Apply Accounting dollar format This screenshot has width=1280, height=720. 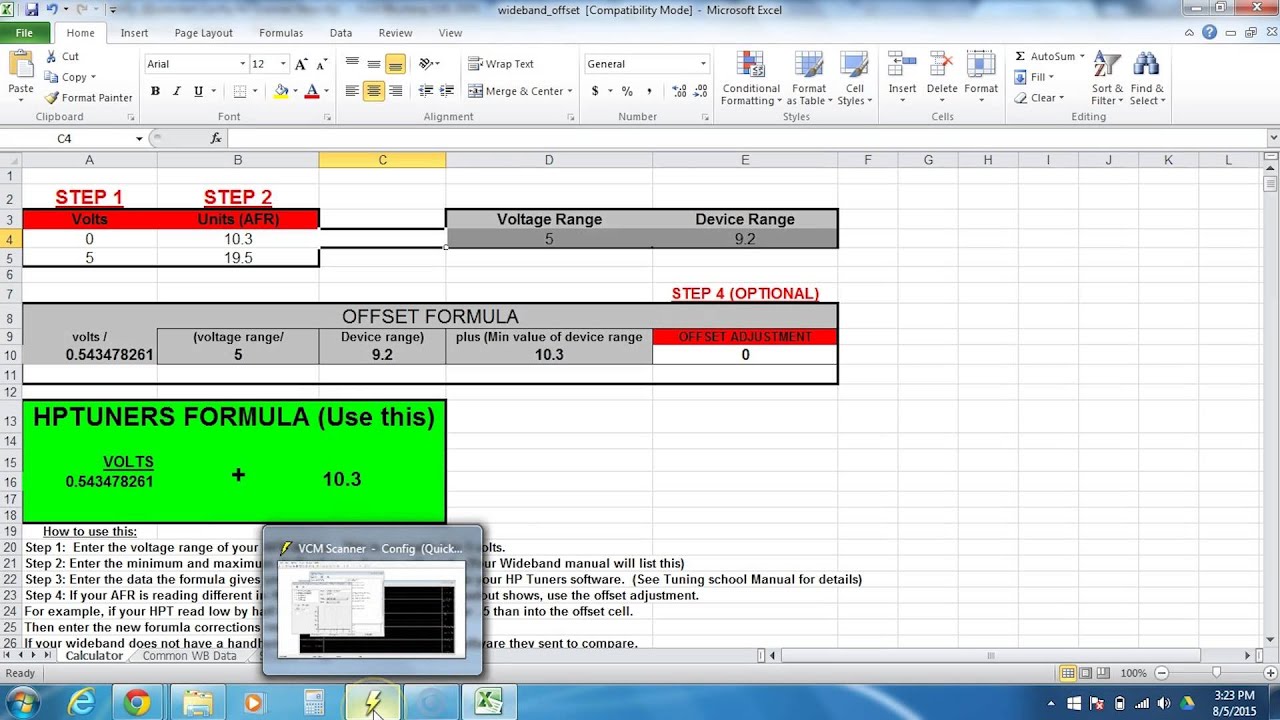tap(596, 91)
